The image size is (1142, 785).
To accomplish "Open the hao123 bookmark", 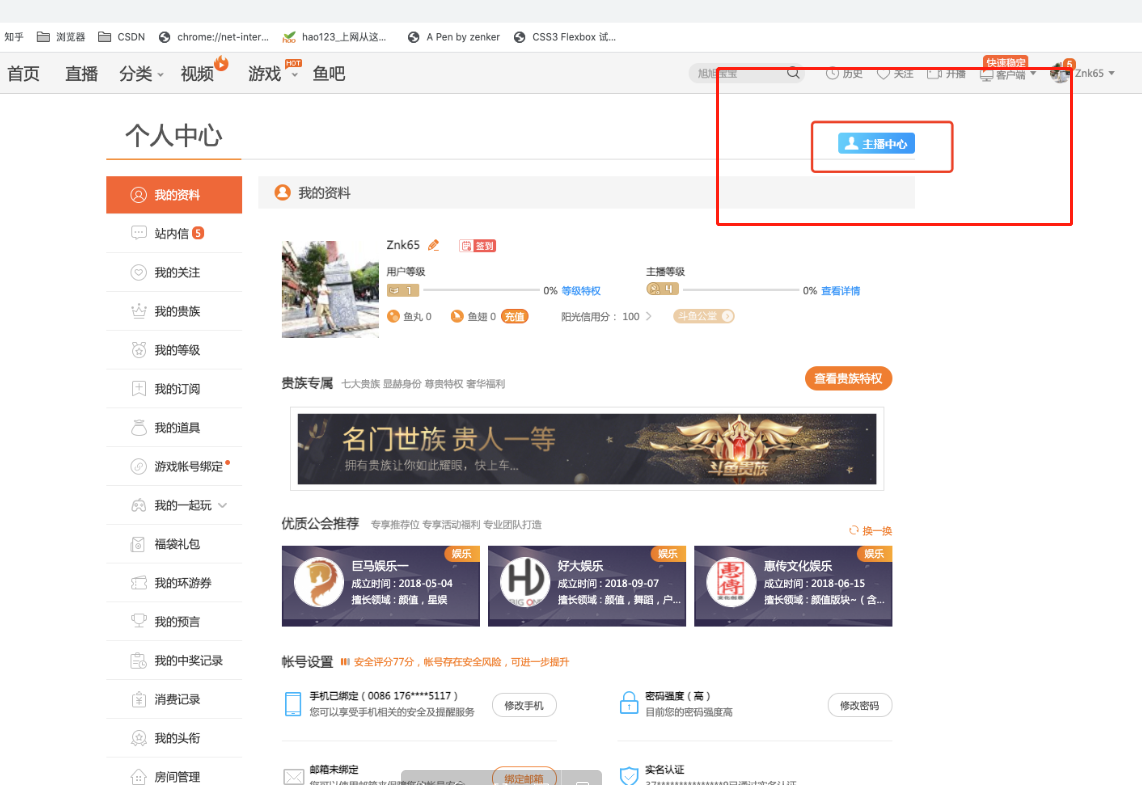I will [334, 36].
